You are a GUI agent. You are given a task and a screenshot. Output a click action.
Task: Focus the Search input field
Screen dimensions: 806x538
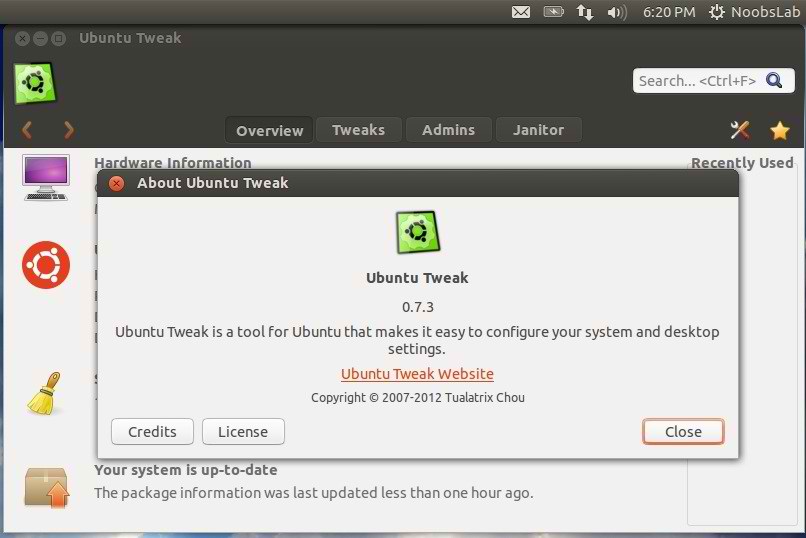click(713, 81)
